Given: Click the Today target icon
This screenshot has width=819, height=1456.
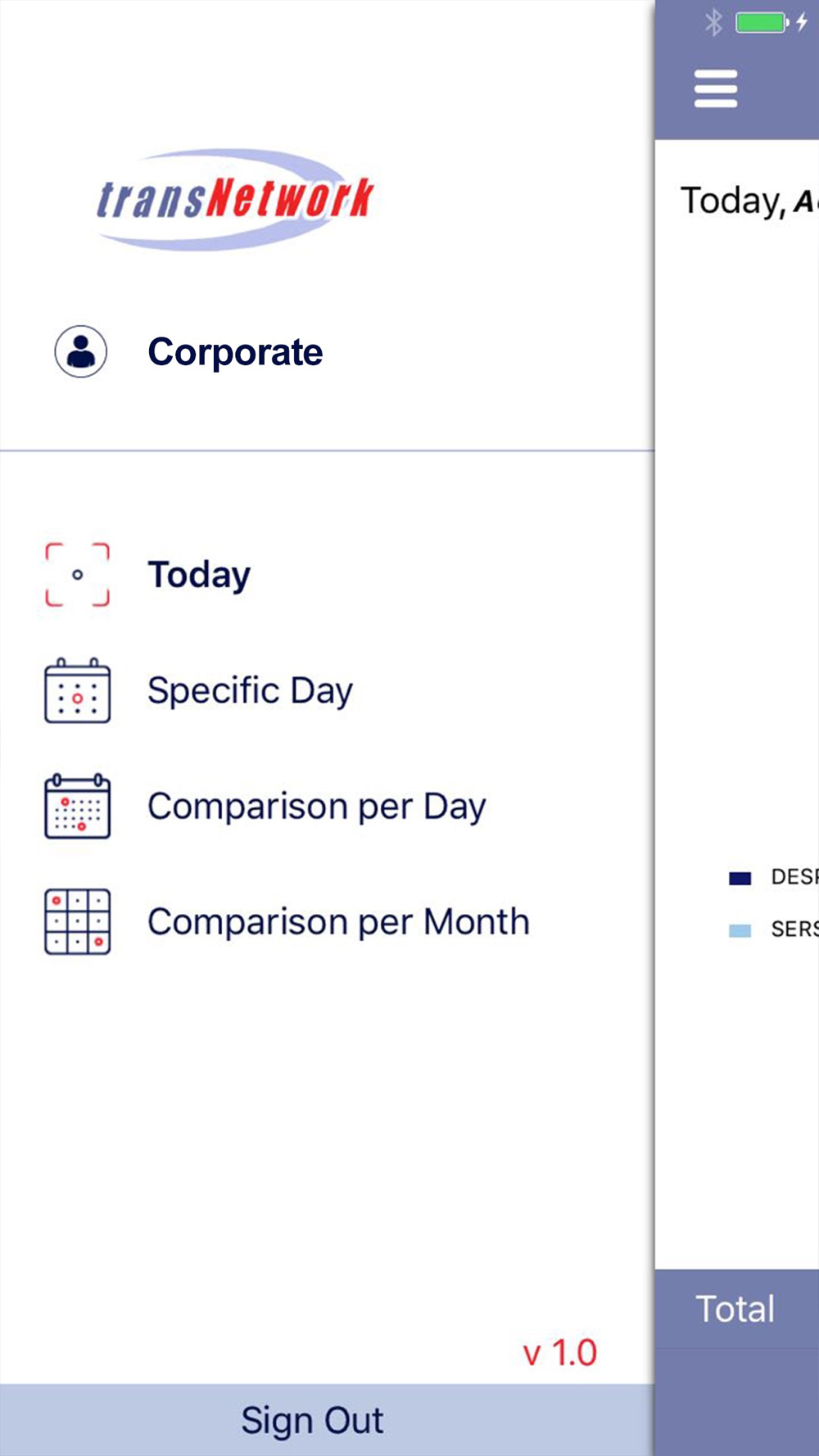Looking at the screenshot, I should coord(77,575).
